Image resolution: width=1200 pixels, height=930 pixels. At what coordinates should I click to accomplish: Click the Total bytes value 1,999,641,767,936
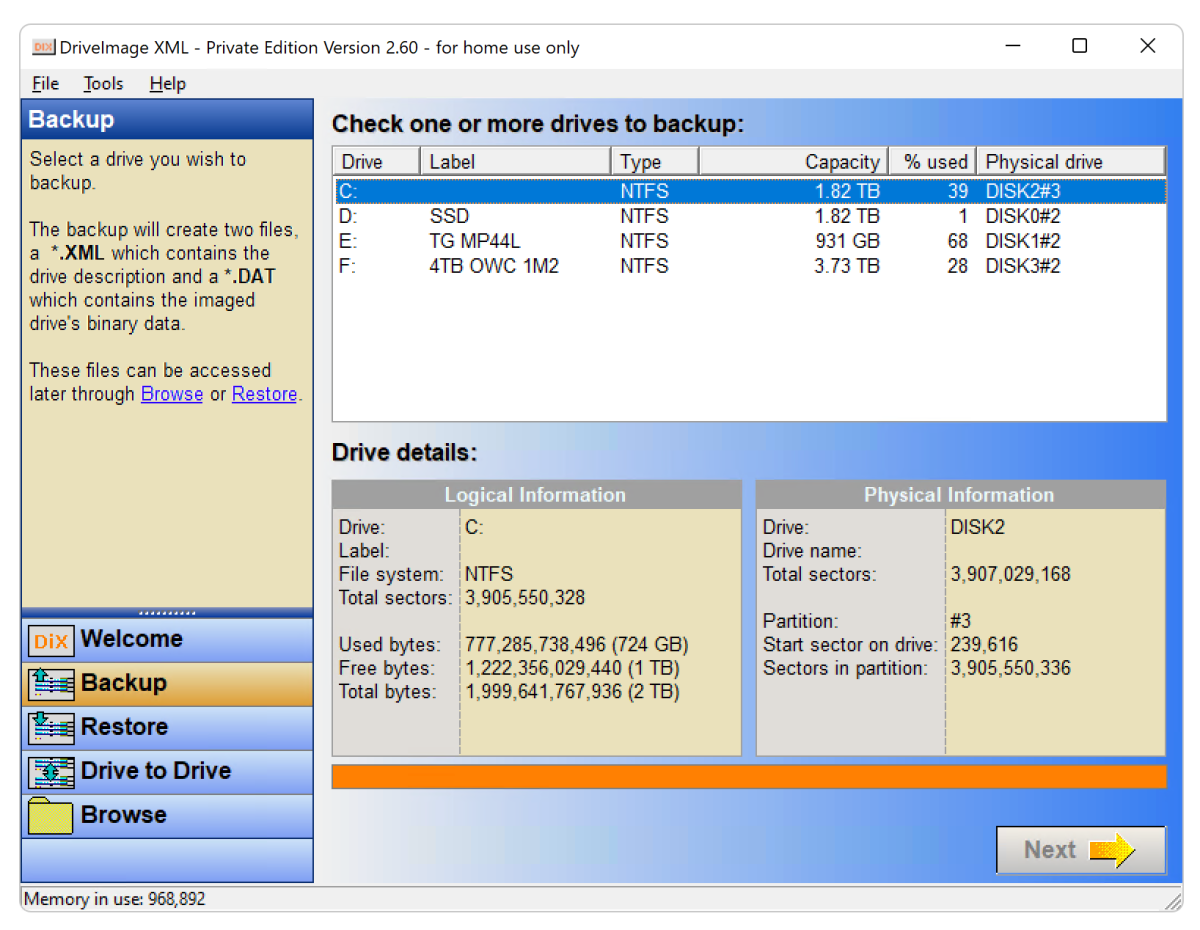pyautogui.click(x=573, y=692)
